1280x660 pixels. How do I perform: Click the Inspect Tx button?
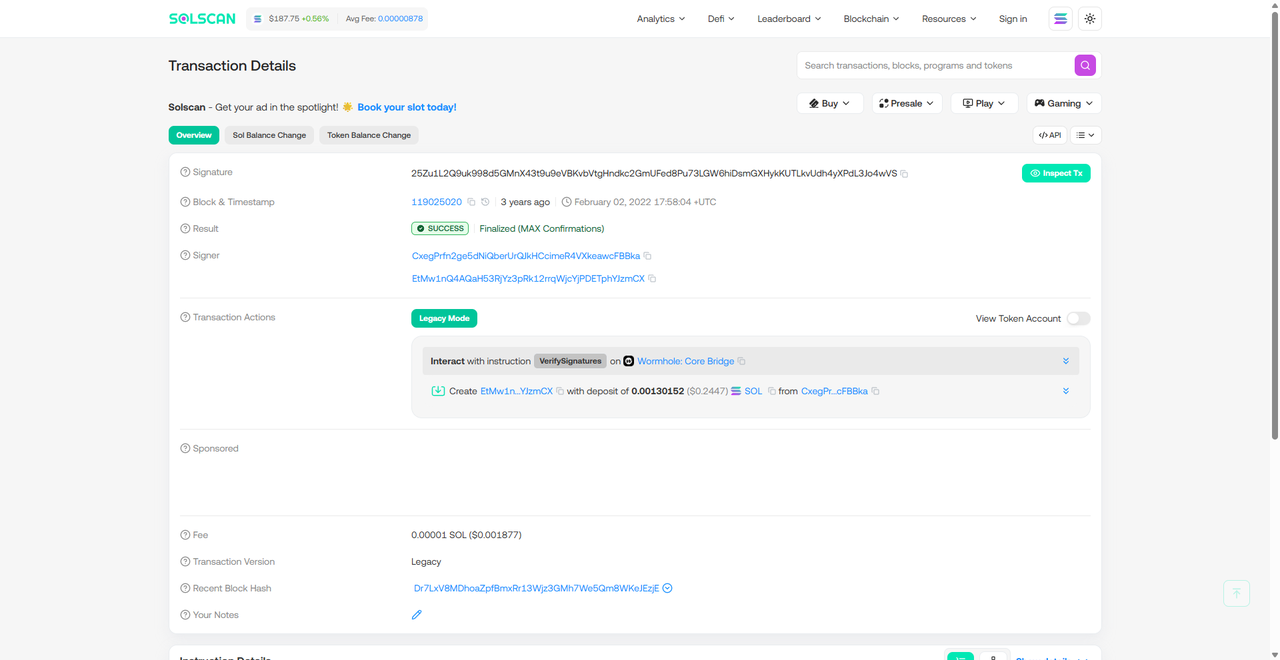point(1056,173)
